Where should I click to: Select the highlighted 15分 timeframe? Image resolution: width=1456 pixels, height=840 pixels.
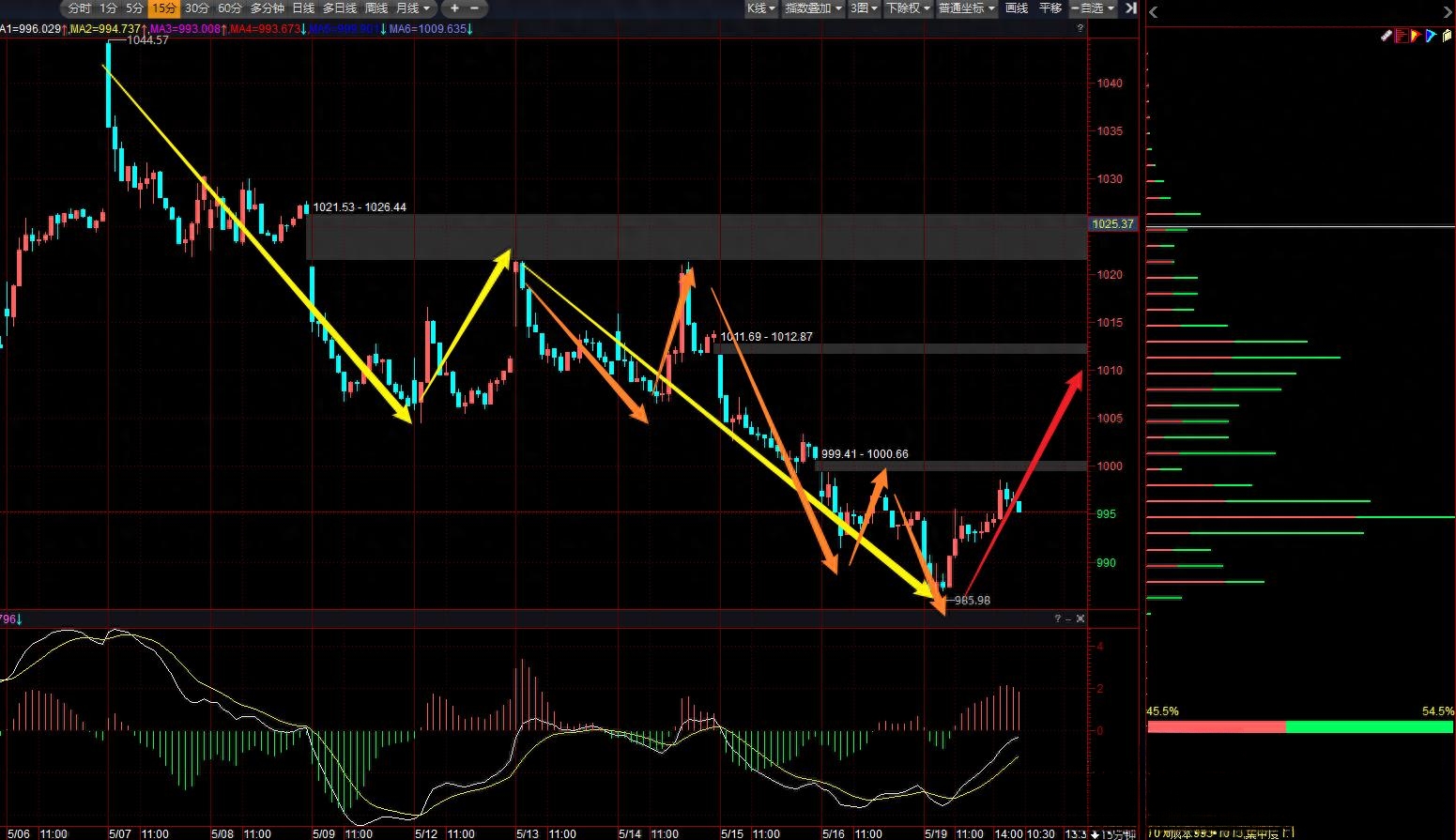point(164,8)
